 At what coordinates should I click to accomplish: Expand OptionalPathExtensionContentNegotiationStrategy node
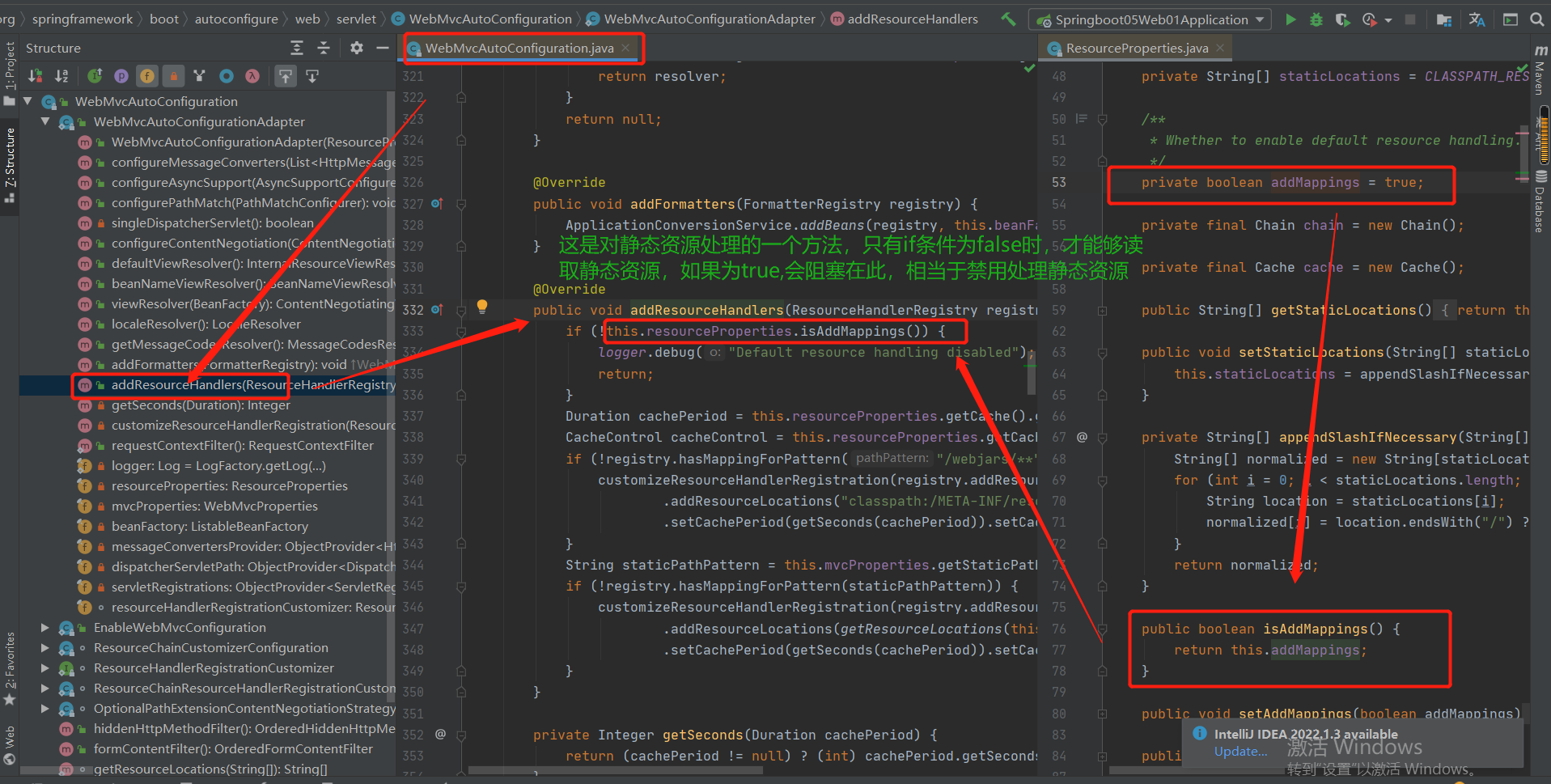tap(45, 708)
